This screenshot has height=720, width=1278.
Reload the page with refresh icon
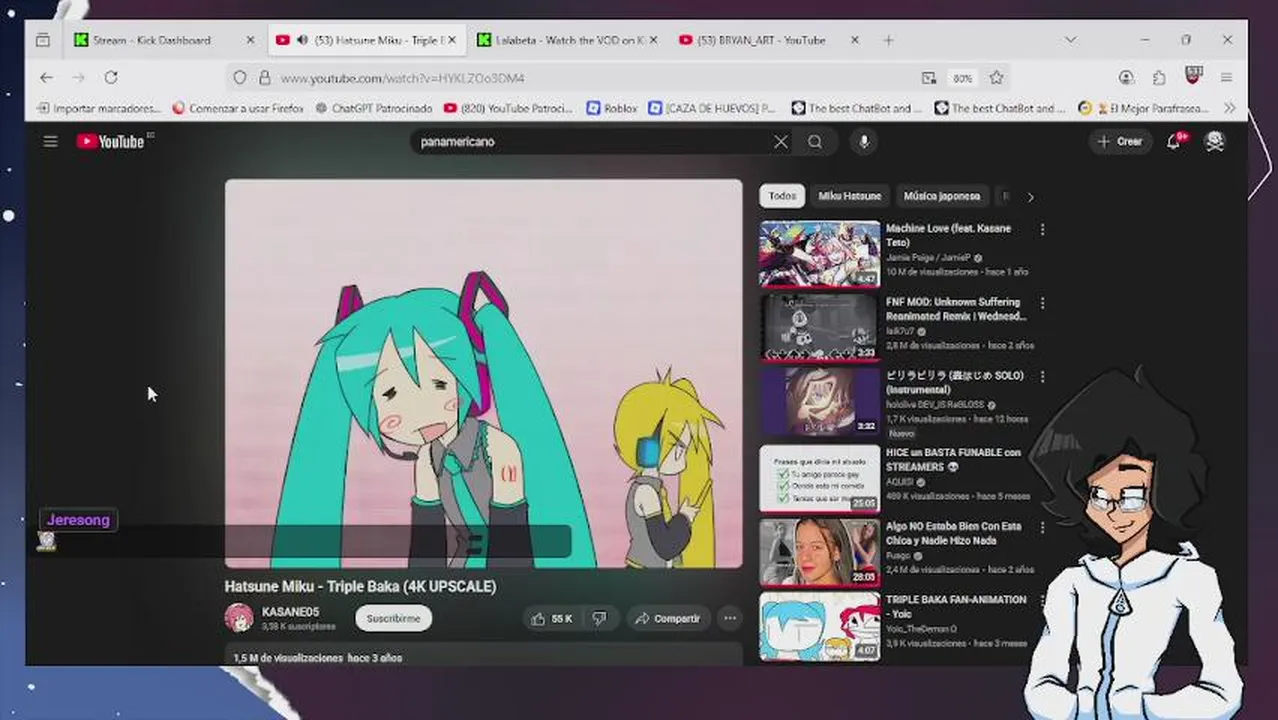click(x=111, y=77)
